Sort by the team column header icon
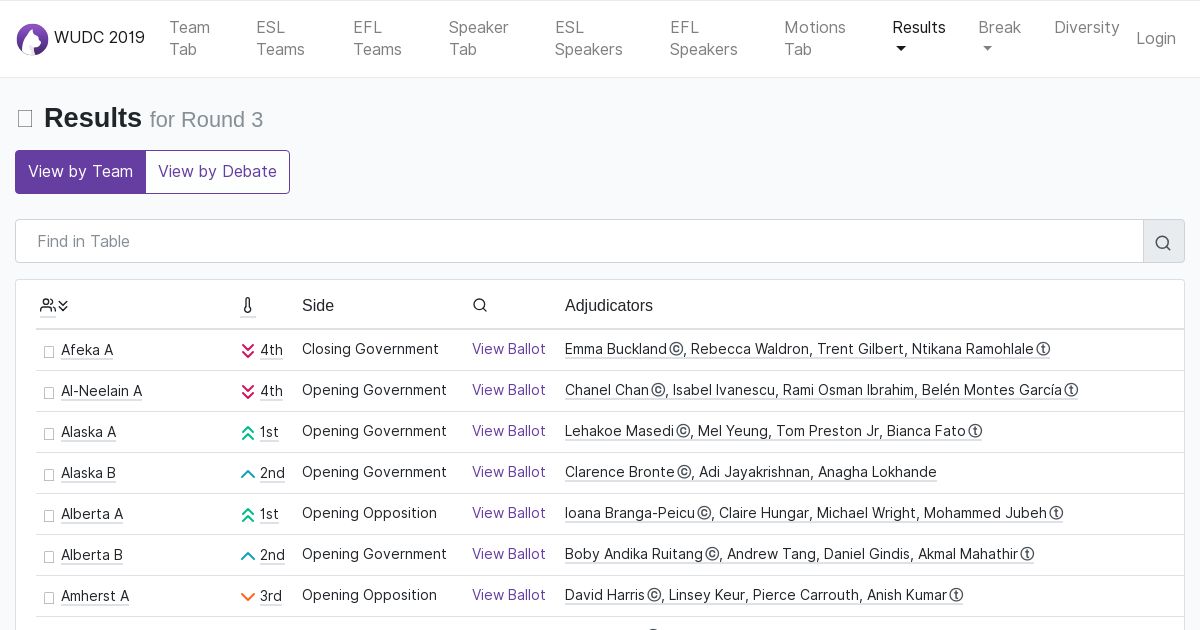 tap(54, 306)
